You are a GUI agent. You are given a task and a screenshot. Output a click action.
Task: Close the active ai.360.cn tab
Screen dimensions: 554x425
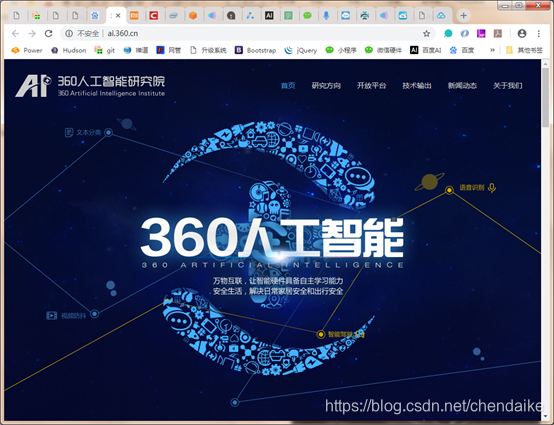point(118,16)
